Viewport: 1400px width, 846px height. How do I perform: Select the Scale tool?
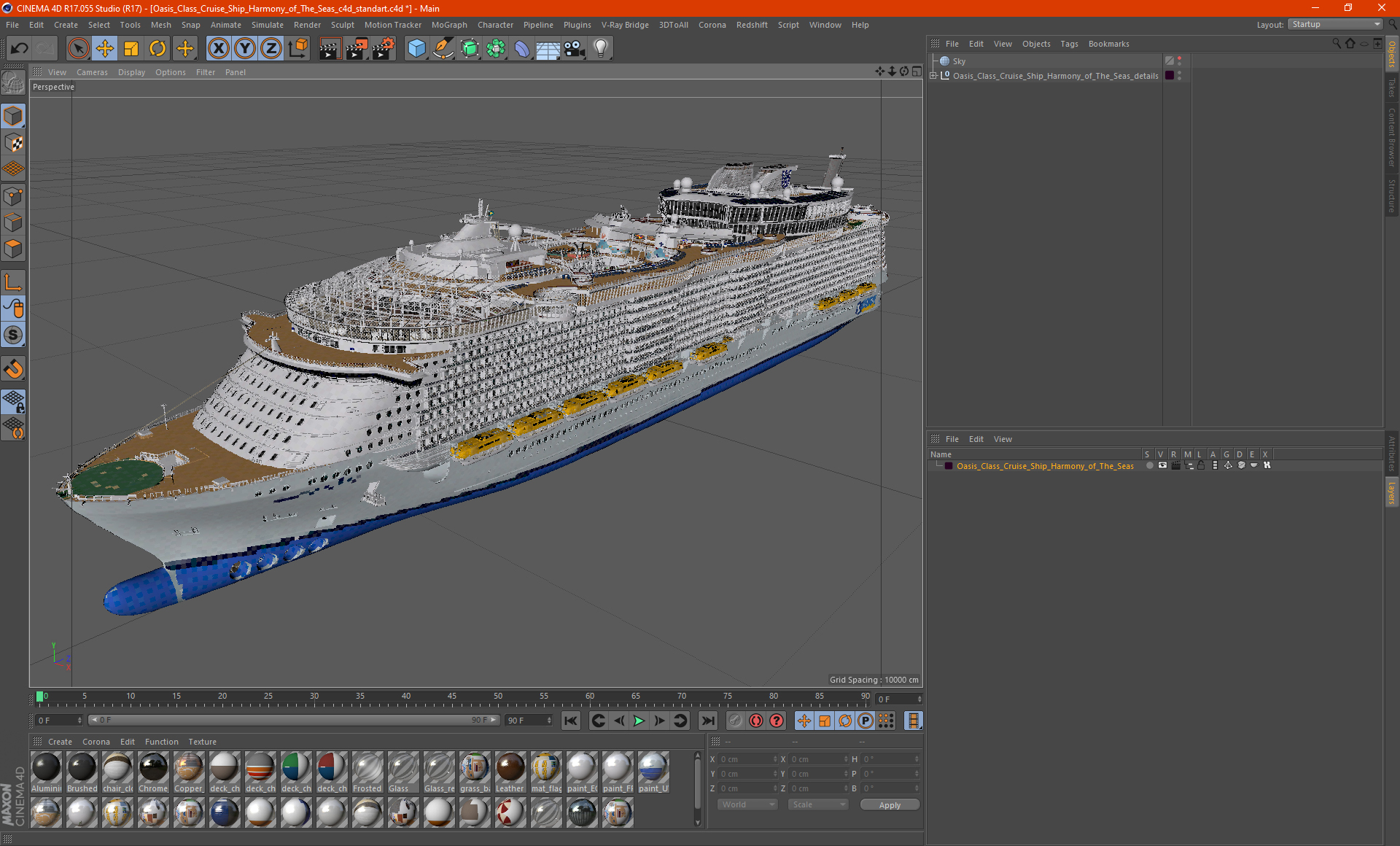131,49
